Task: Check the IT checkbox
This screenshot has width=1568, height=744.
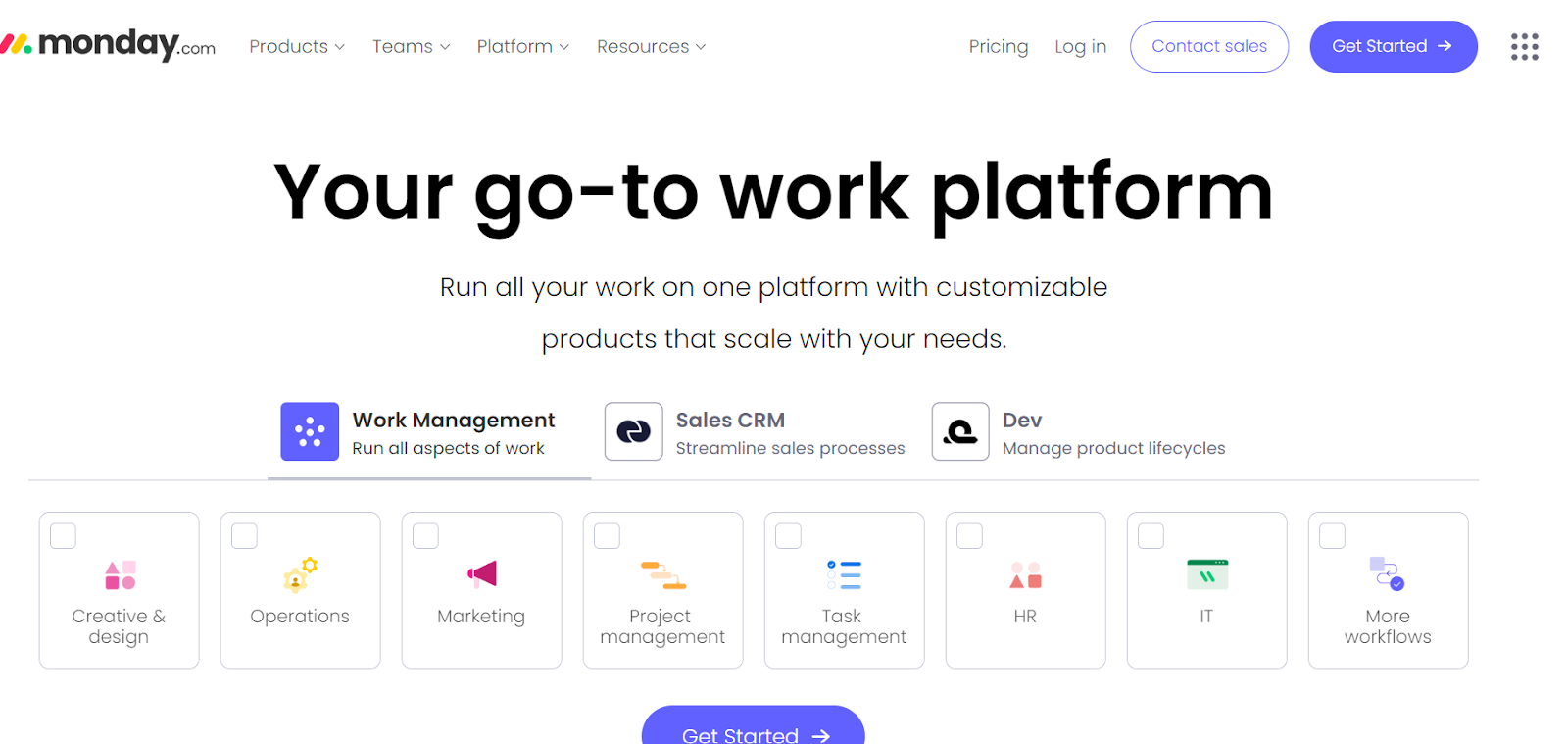Action: pyautogui.click(x=1151, y=536)
